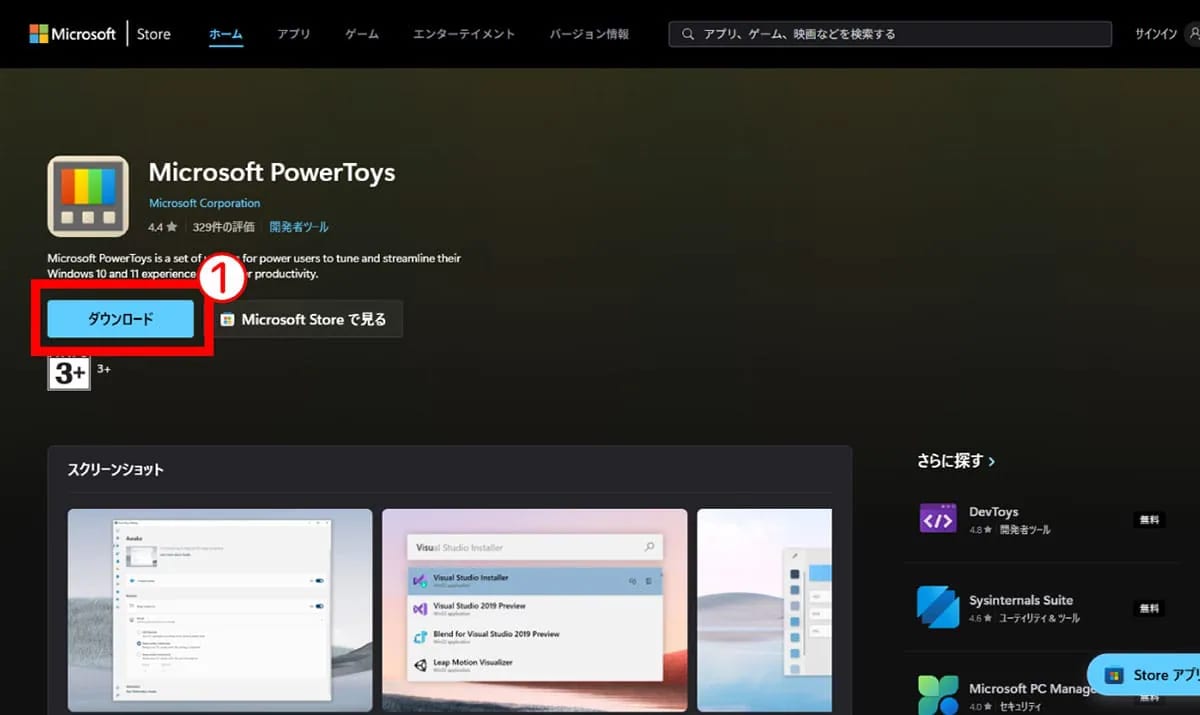Open the Sysinternals Suite app icon
1200x715 pixels.
click(x=938, y=607)
